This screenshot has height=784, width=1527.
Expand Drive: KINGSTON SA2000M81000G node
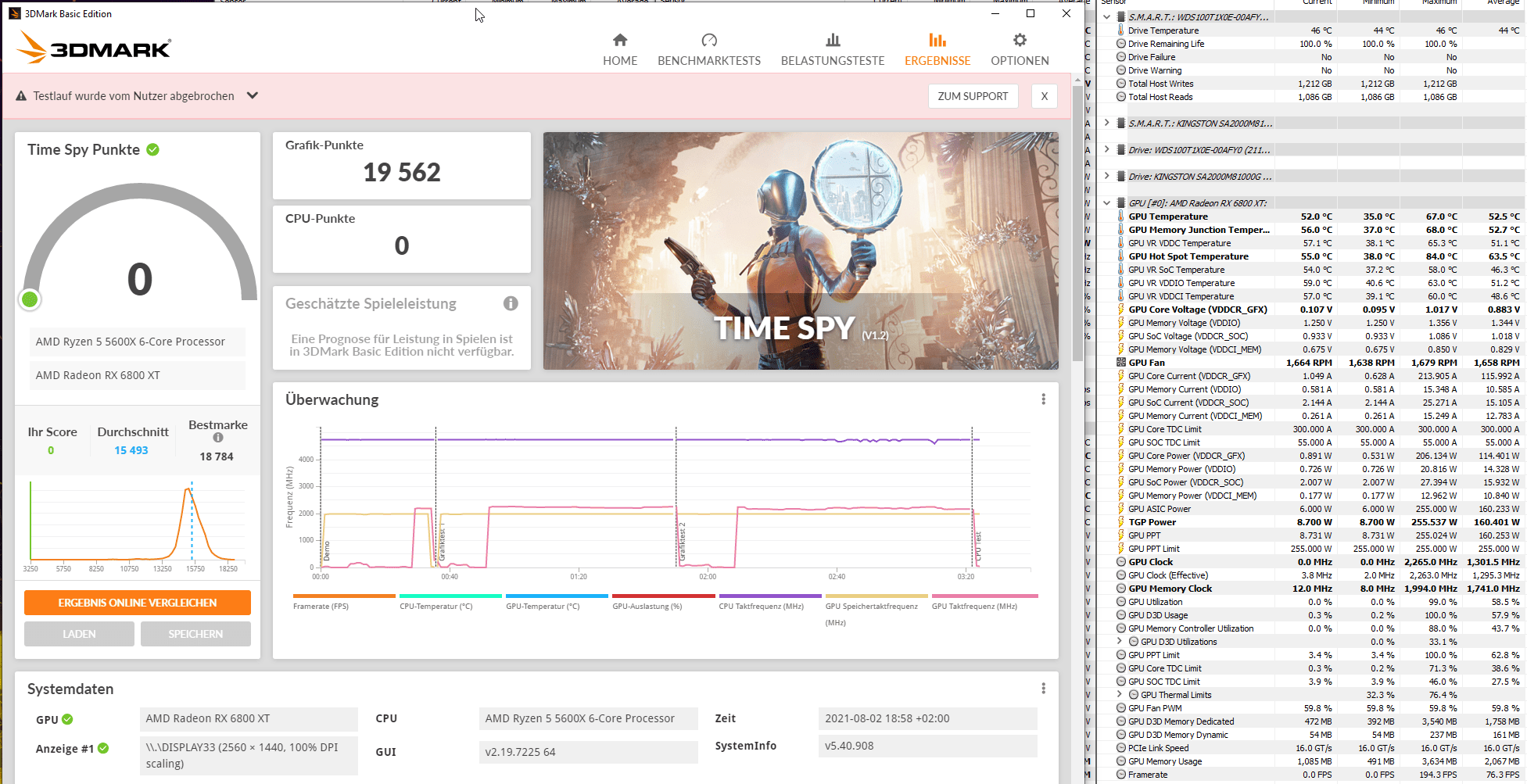tap(1106, 176)
